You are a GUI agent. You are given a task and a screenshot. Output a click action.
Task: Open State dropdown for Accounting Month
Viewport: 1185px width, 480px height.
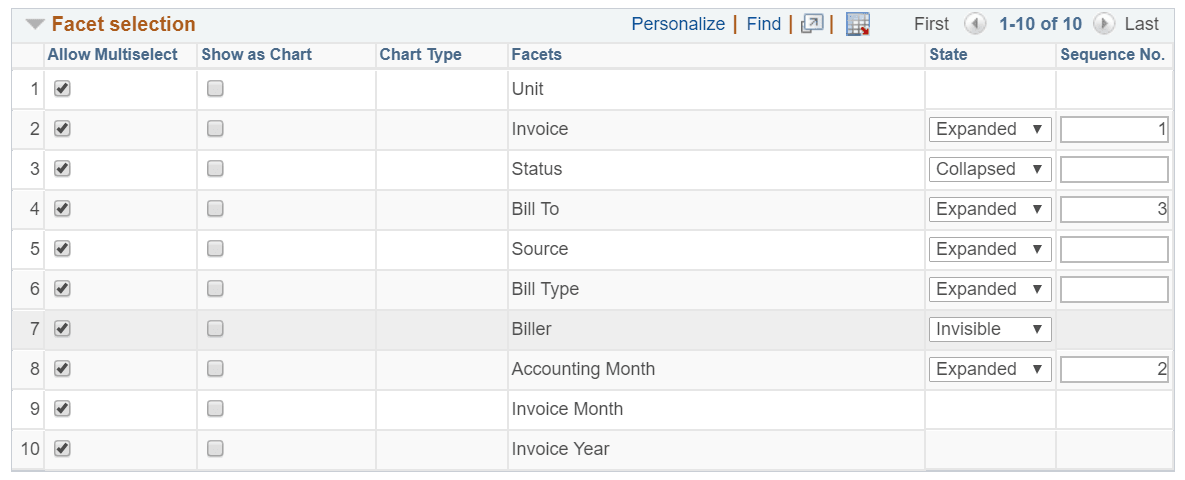coord(990,369)
